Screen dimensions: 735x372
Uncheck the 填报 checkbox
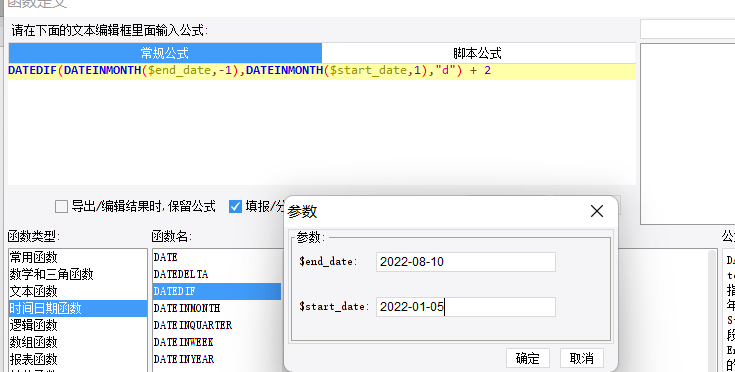point(235,207)
